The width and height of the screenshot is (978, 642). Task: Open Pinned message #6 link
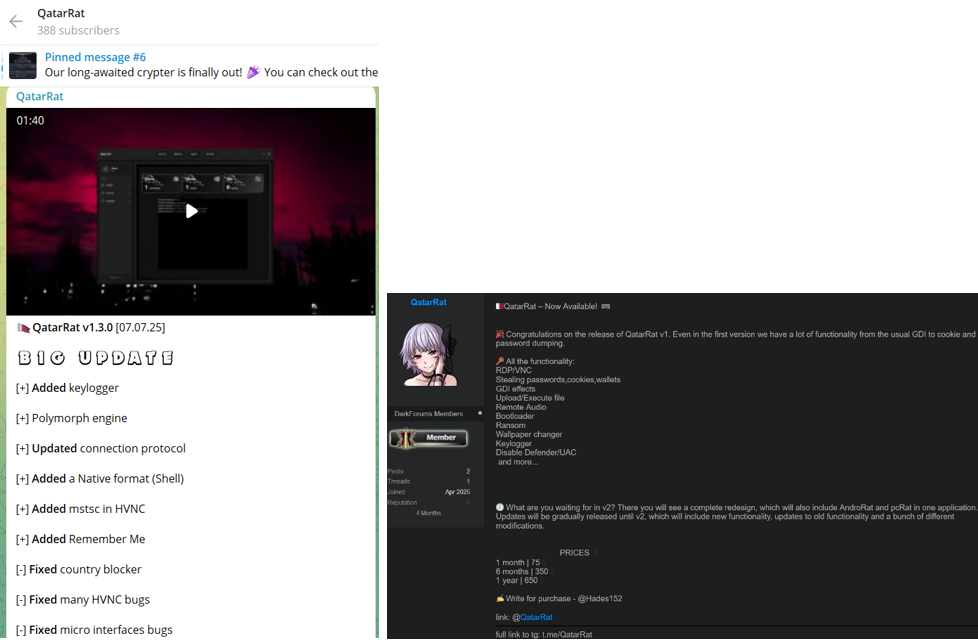[x=95, y=57]
